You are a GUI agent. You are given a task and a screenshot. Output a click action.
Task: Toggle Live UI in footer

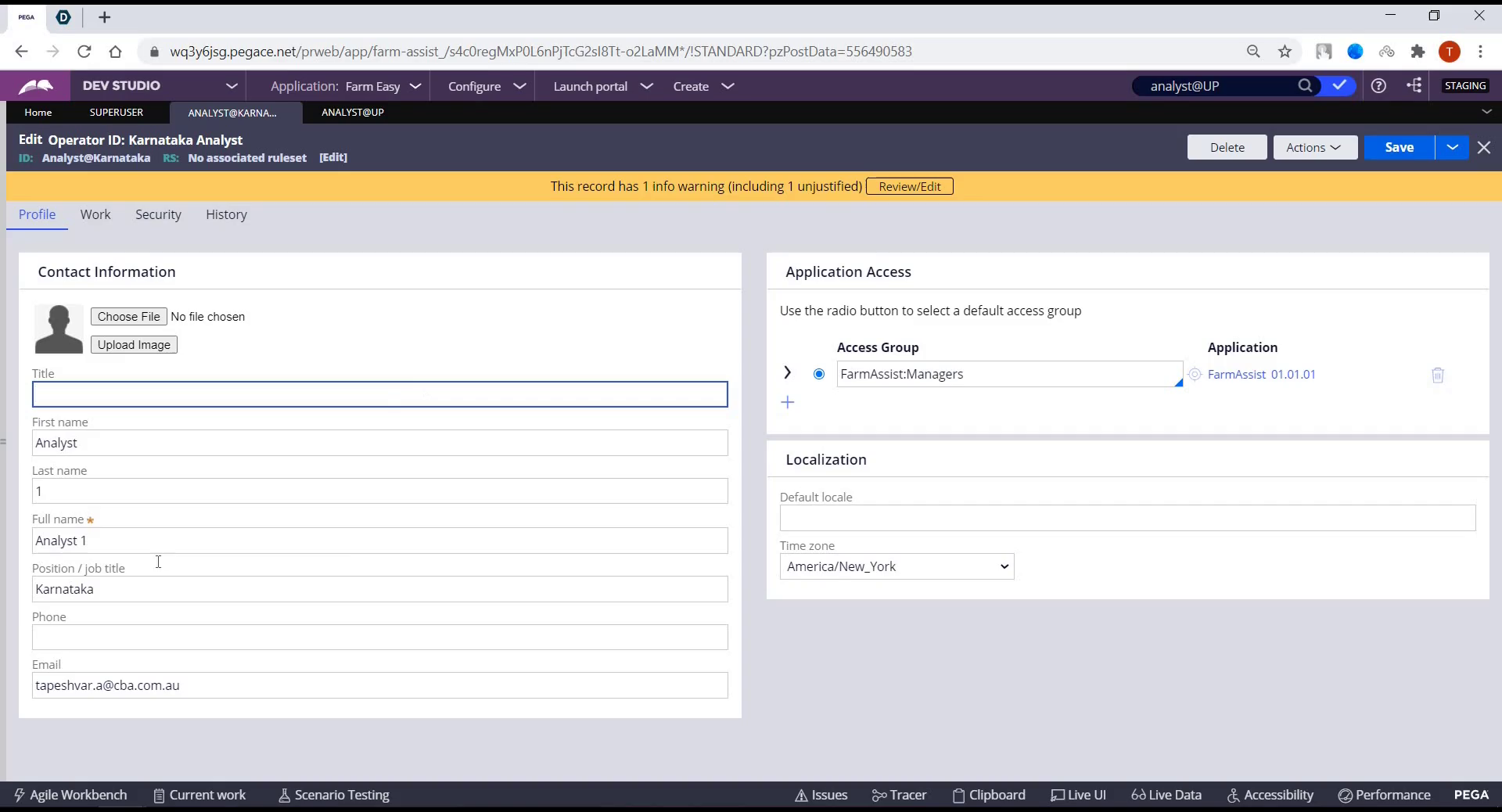click(1078, 795)
